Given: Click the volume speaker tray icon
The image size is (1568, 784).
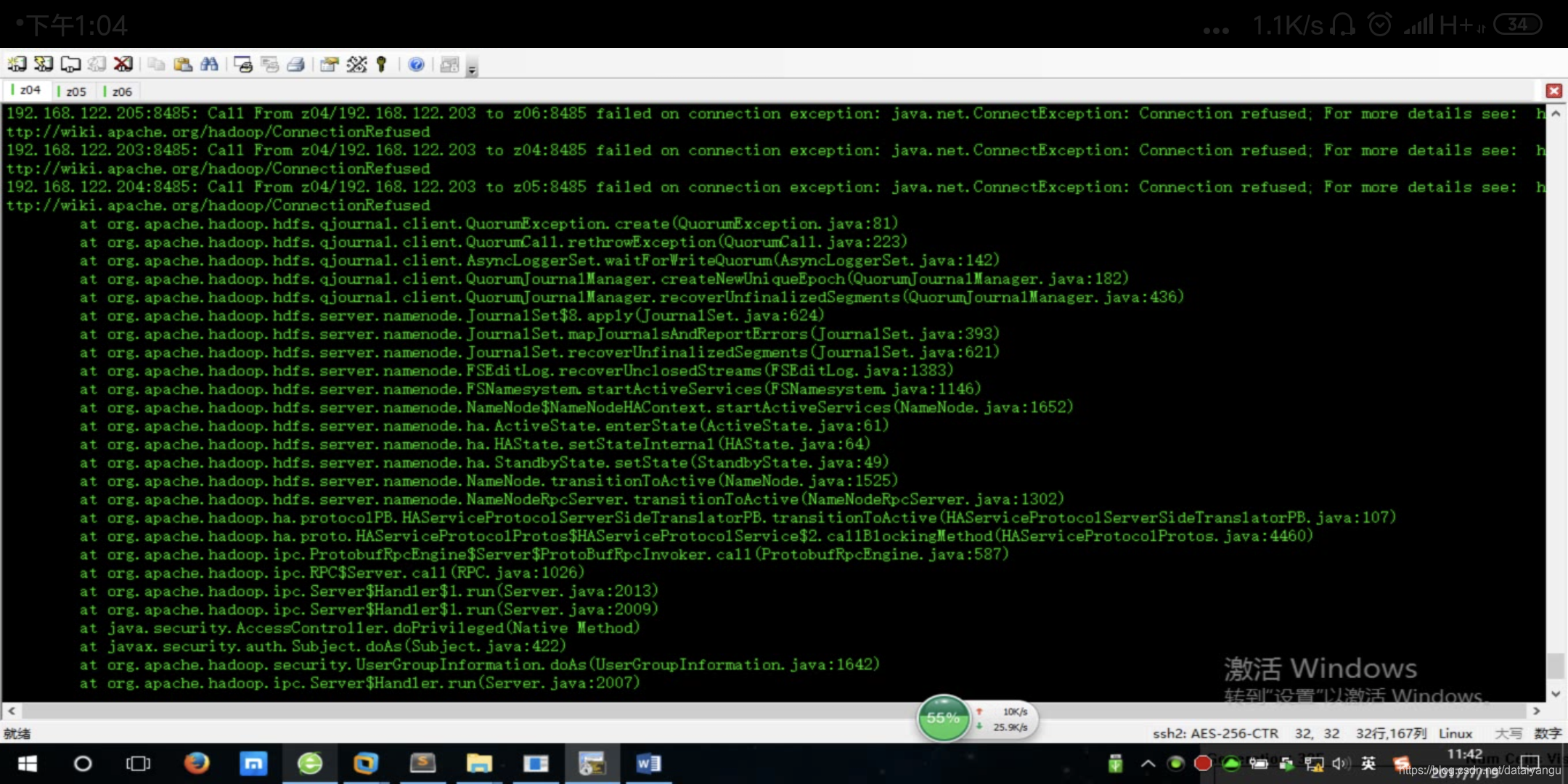Looking at the screenshot, I should pyautogui.click(x=1341, y=764).
